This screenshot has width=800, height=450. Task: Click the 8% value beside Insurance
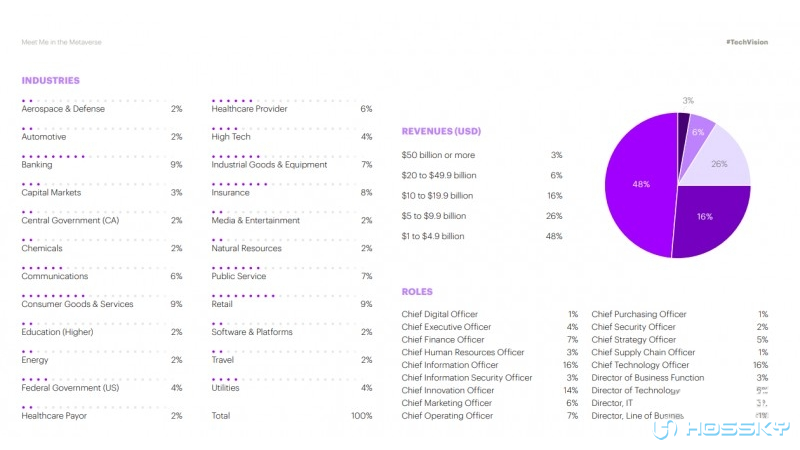pyautogui.click(x=366, y=192)
